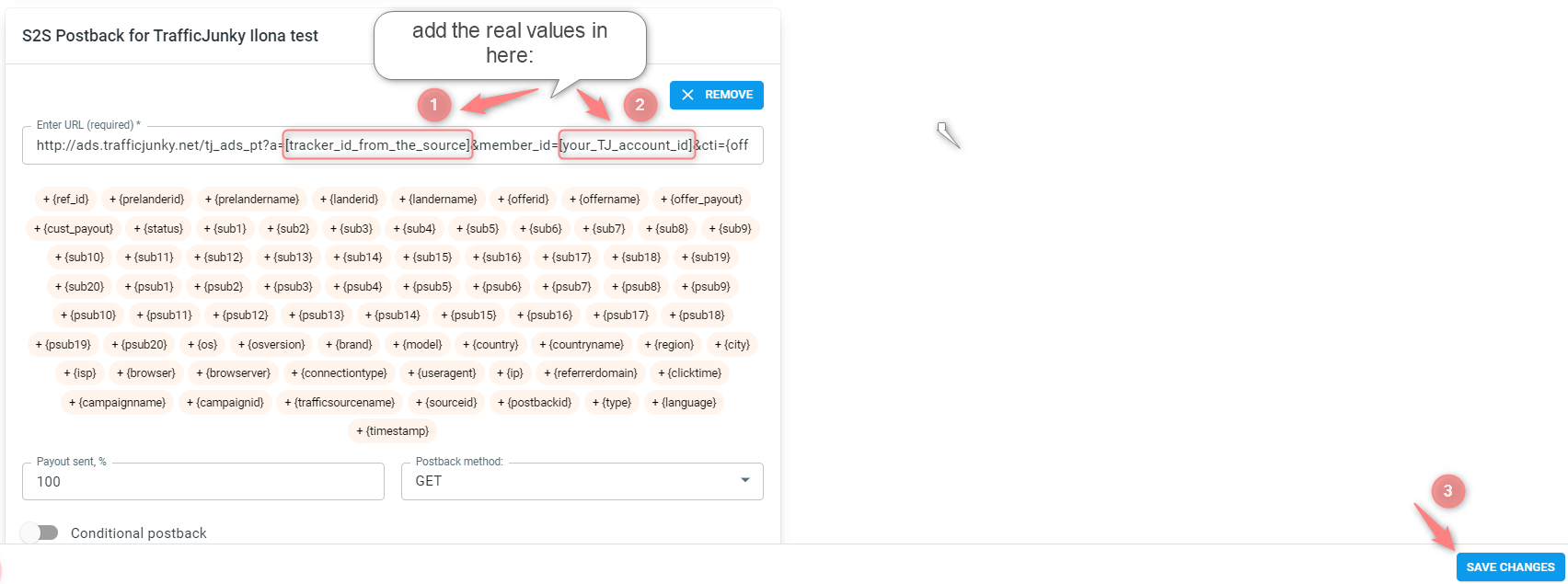Add the {language} token chip
The width and height of the screenshot is (1568, 584).
(x=684, y=402)
